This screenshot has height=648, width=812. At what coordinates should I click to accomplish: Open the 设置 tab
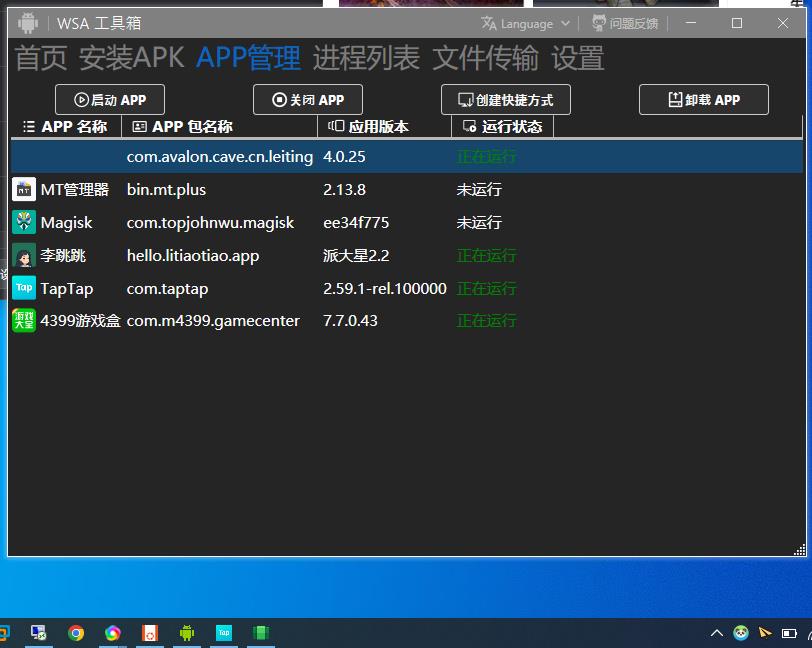[578, 60]
